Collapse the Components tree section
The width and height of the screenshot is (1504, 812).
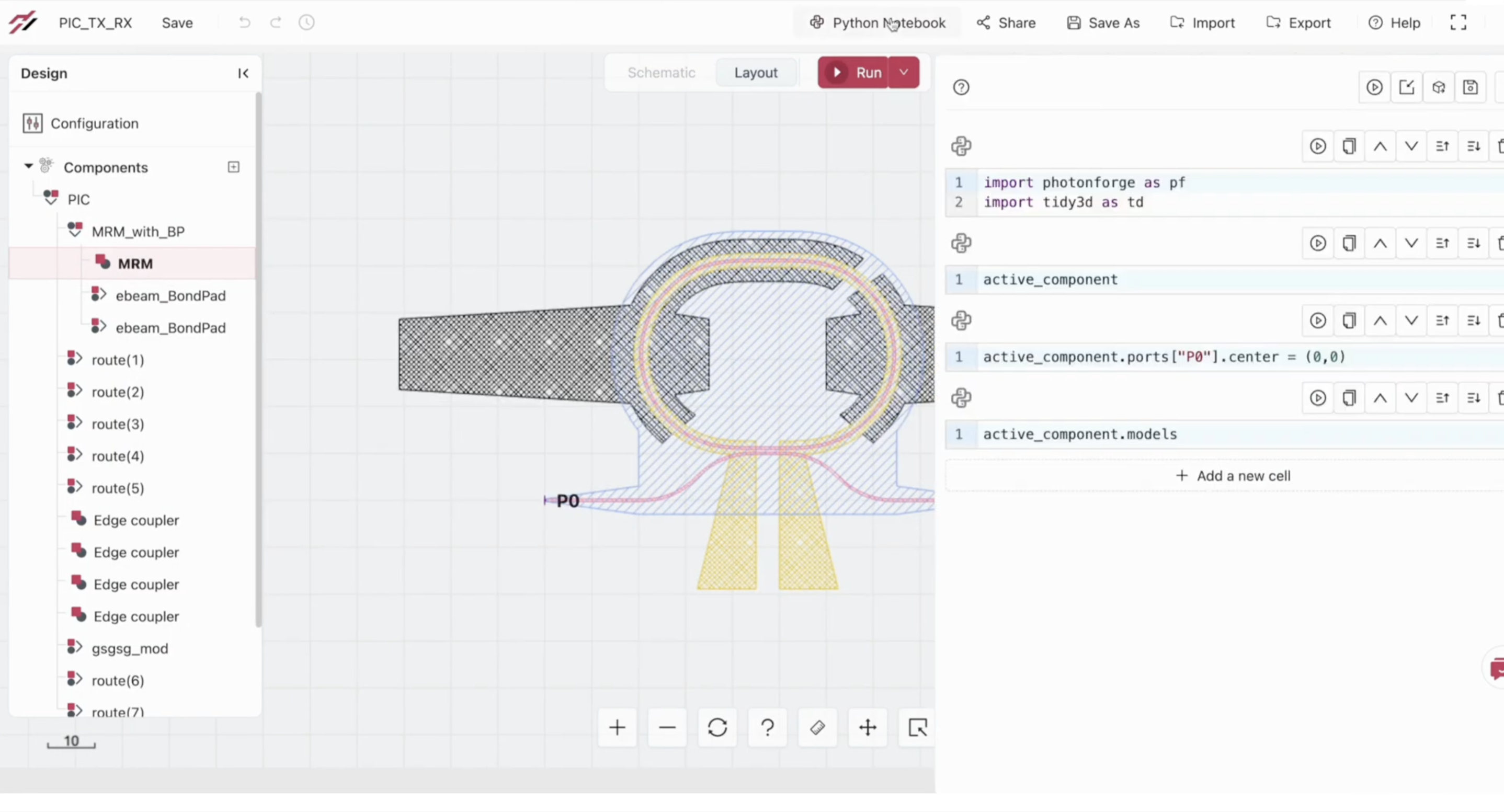tap(28, 167)
